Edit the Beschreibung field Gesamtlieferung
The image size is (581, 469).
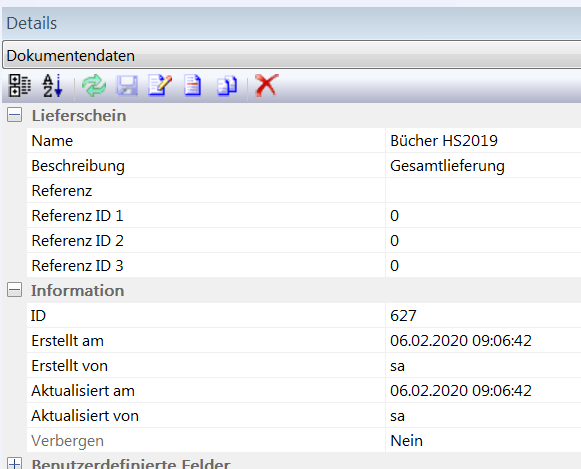484,166
